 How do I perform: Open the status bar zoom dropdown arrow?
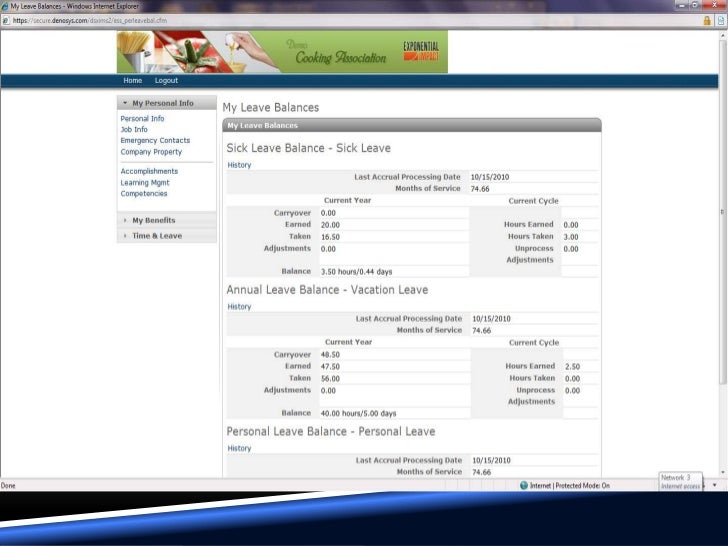click(x=714, y=485)
